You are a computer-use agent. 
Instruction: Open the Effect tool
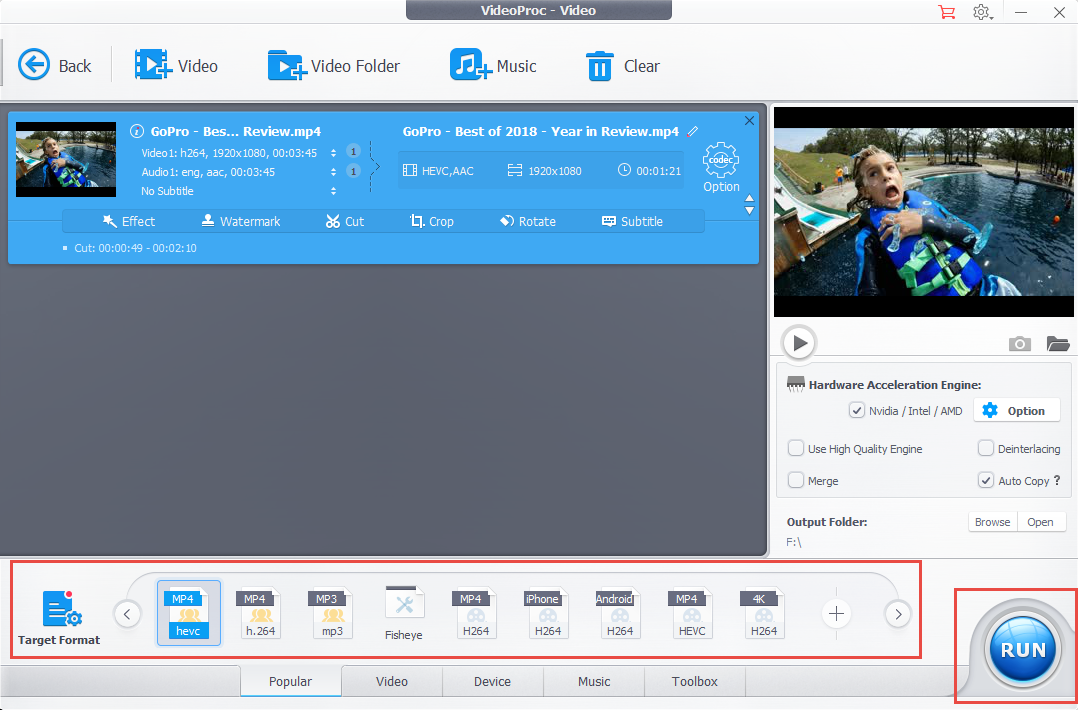coord(129,221)
